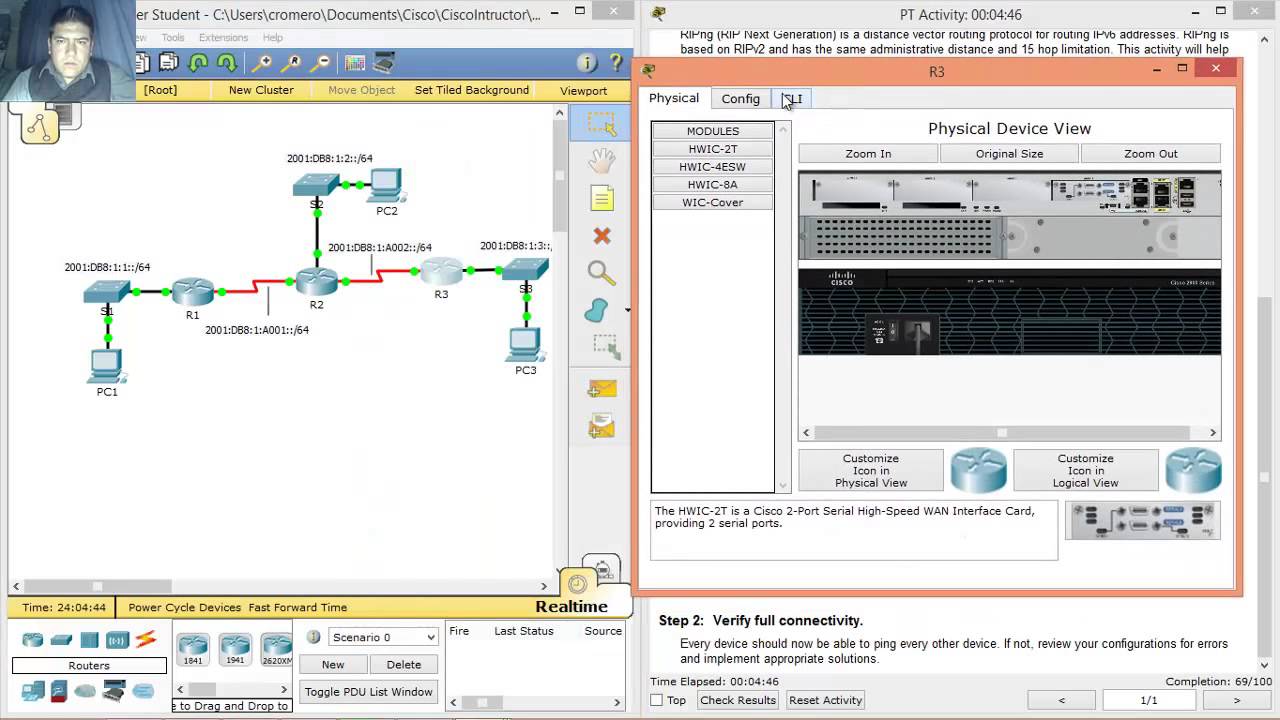The image size is (1280, 720).
Task: Click the physical device view horizontal scrollbar
Action: coord(1009,433)
